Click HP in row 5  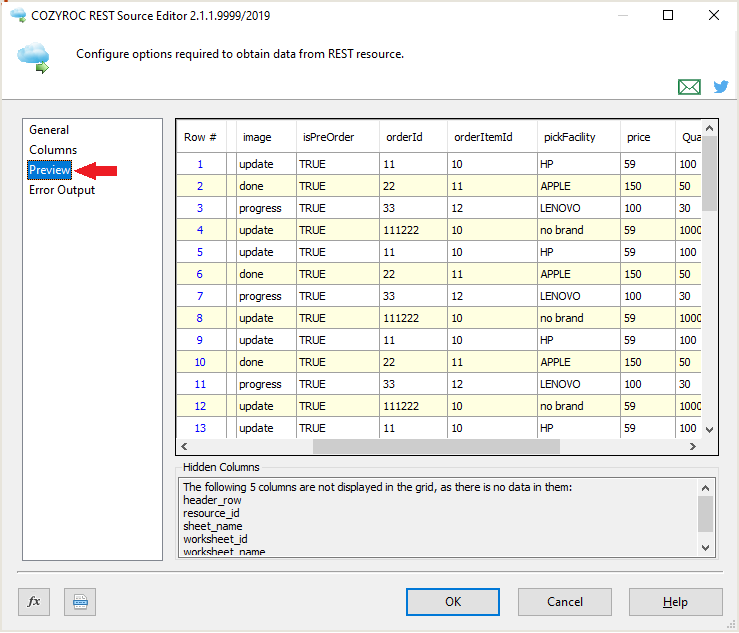tap(579, 252)
